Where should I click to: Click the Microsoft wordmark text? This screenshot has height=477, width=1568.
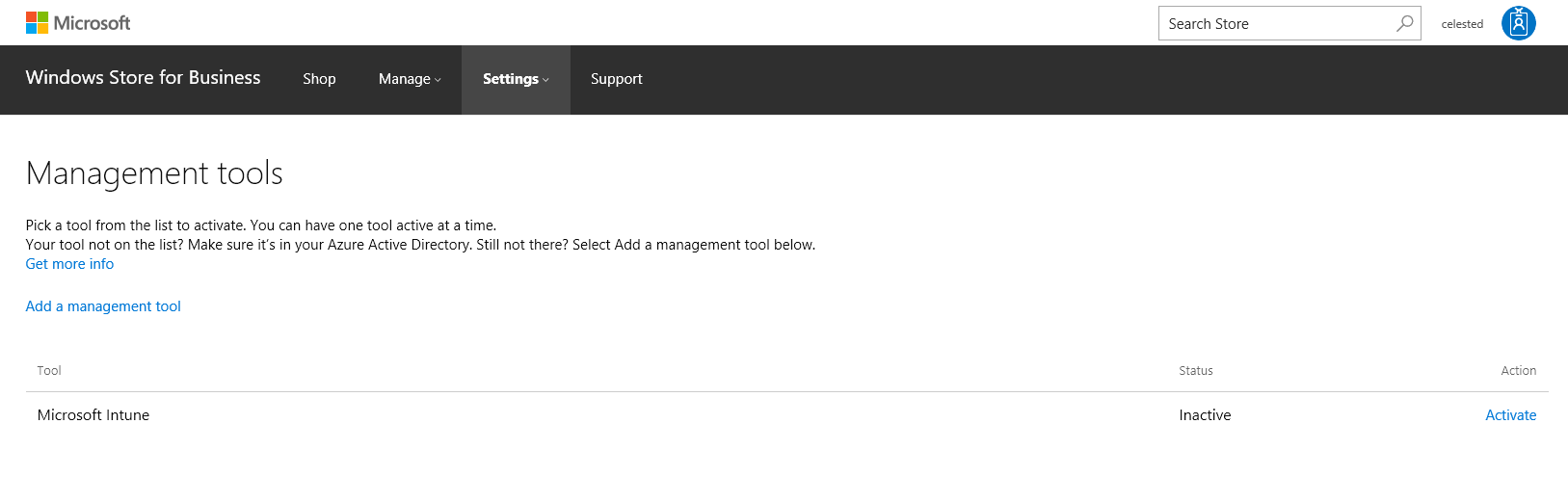92,23
